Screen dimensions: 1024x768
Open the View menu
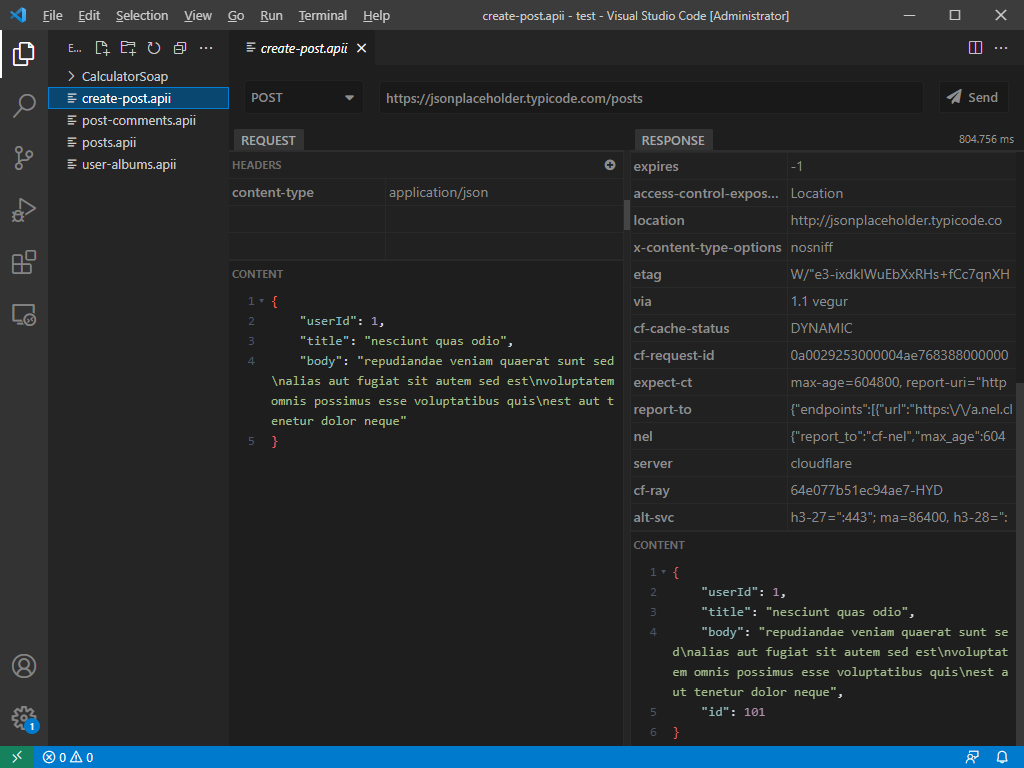coord(197,16)
